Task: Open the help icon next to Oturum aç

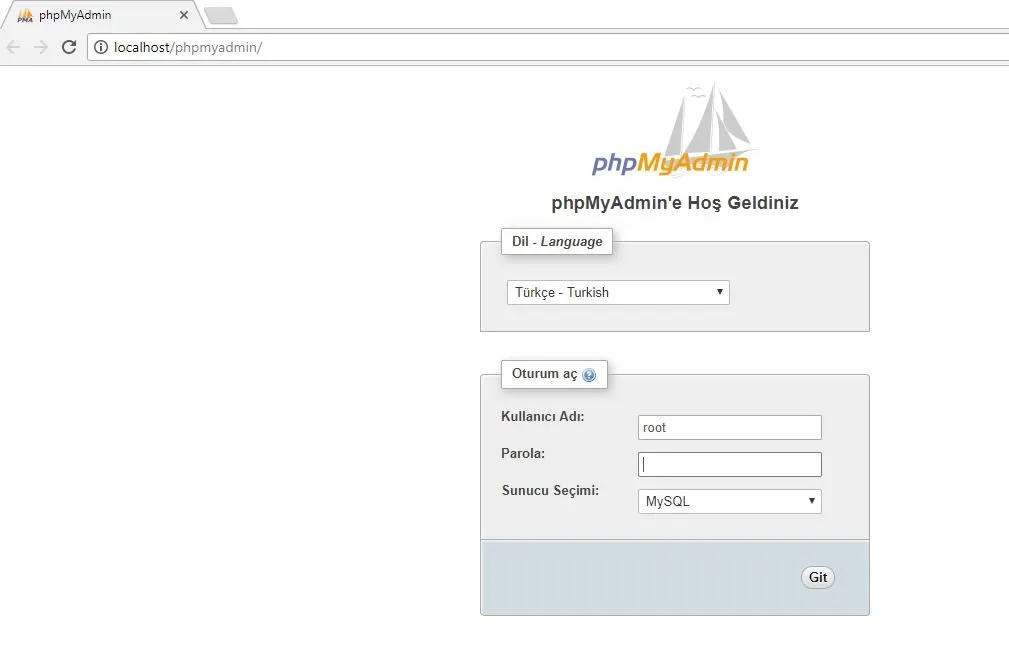Action: pyautogui.click(x=589, y=375)
